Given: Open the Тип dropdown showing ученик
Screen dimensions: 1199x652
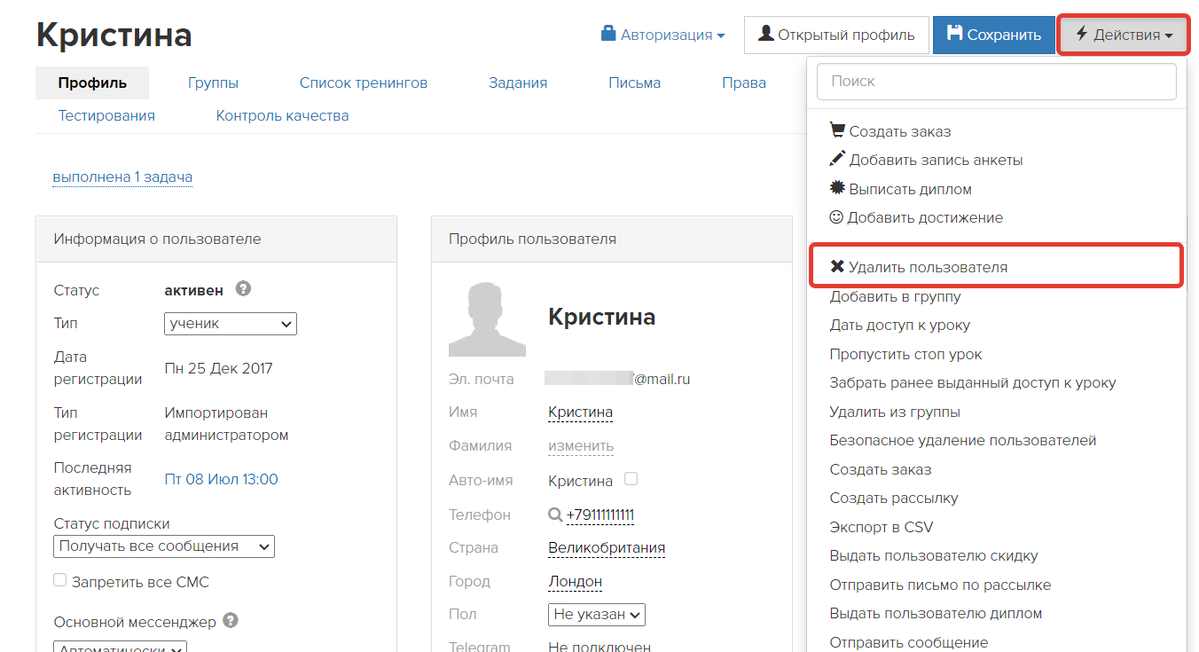Looking at the screenshot, I should [230, 323].
